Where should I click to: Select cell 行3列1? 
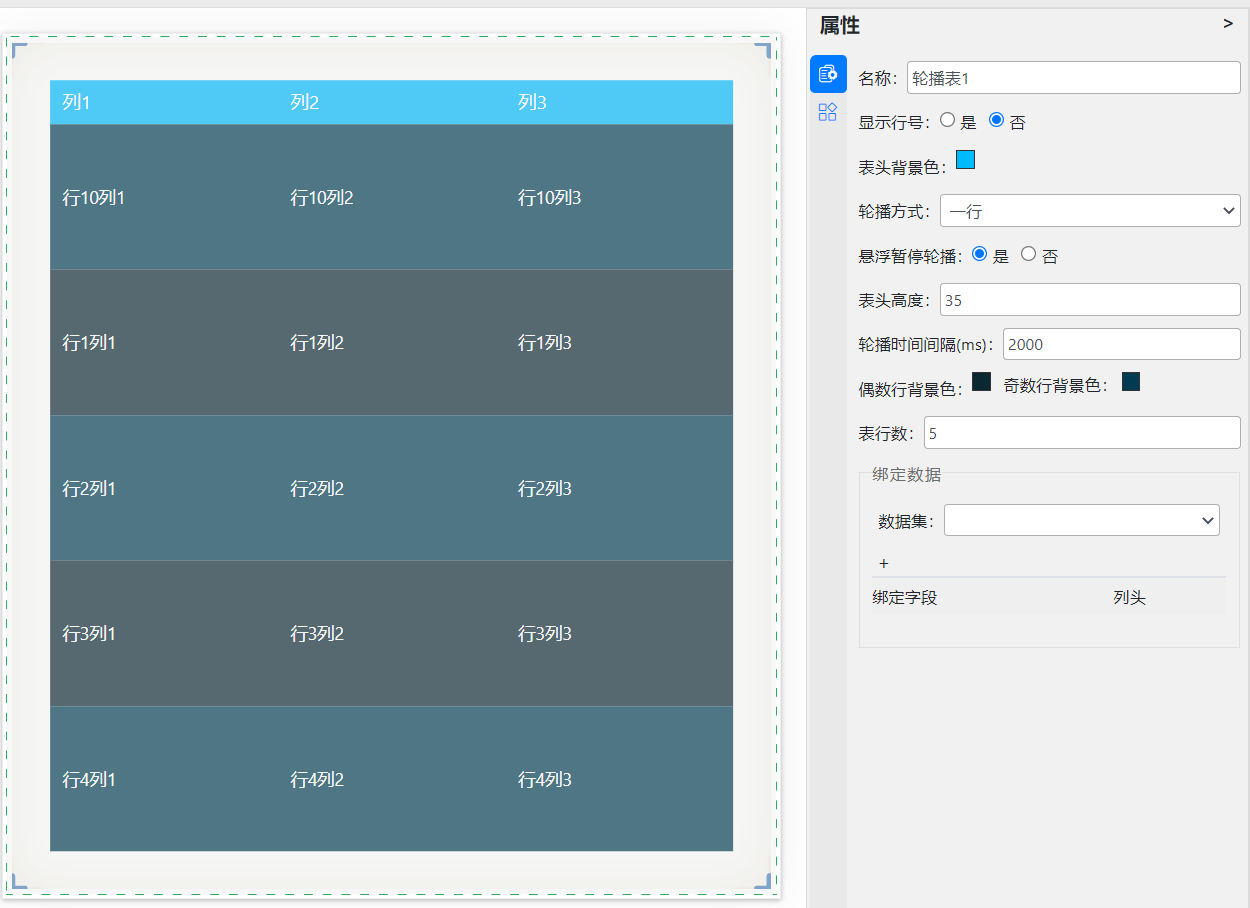(x=89, y=634)
